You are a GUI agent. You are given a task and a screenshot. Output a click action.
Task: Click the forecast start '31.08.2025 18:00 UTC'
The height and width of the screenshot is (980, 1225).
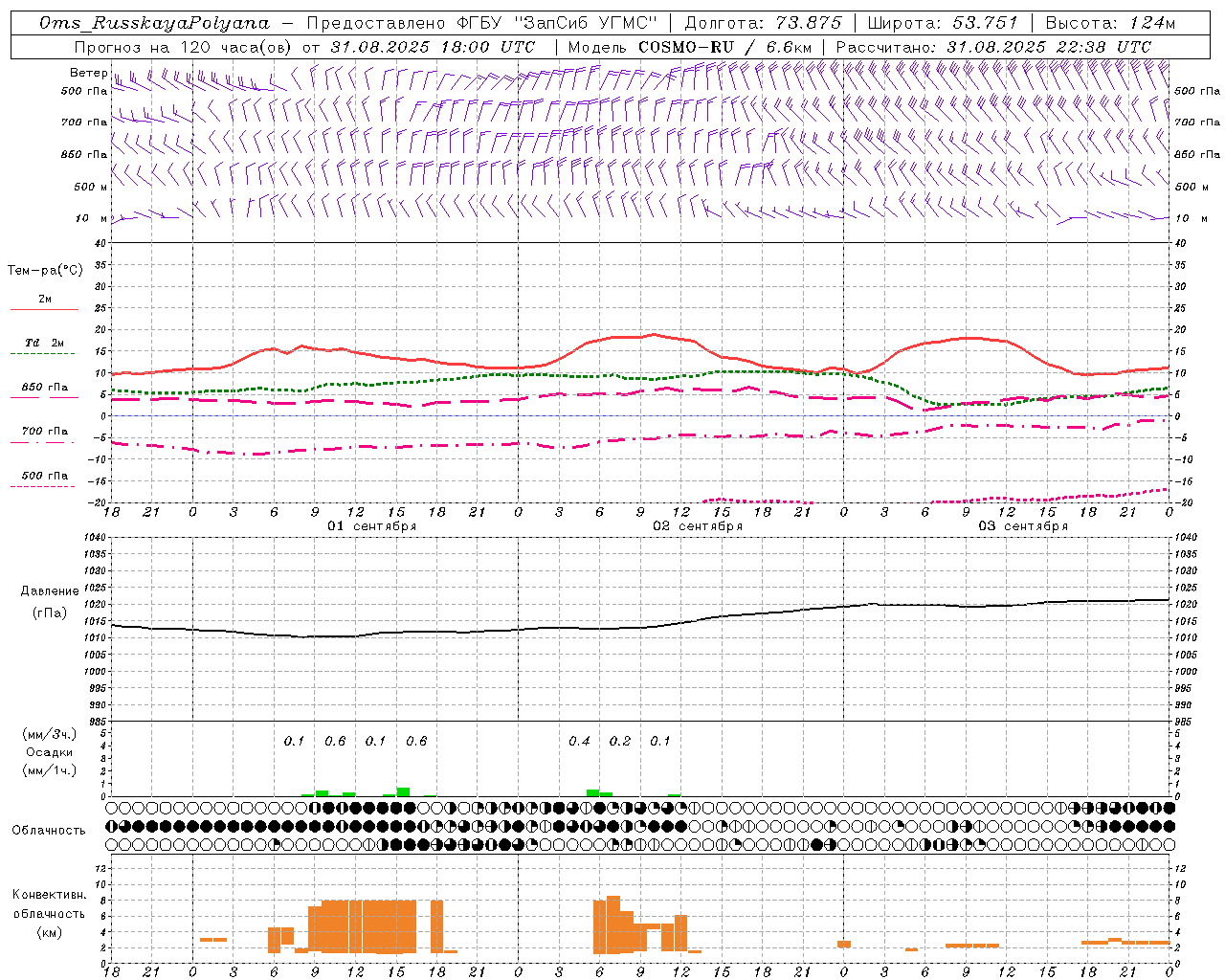click(x=434, y=47)
